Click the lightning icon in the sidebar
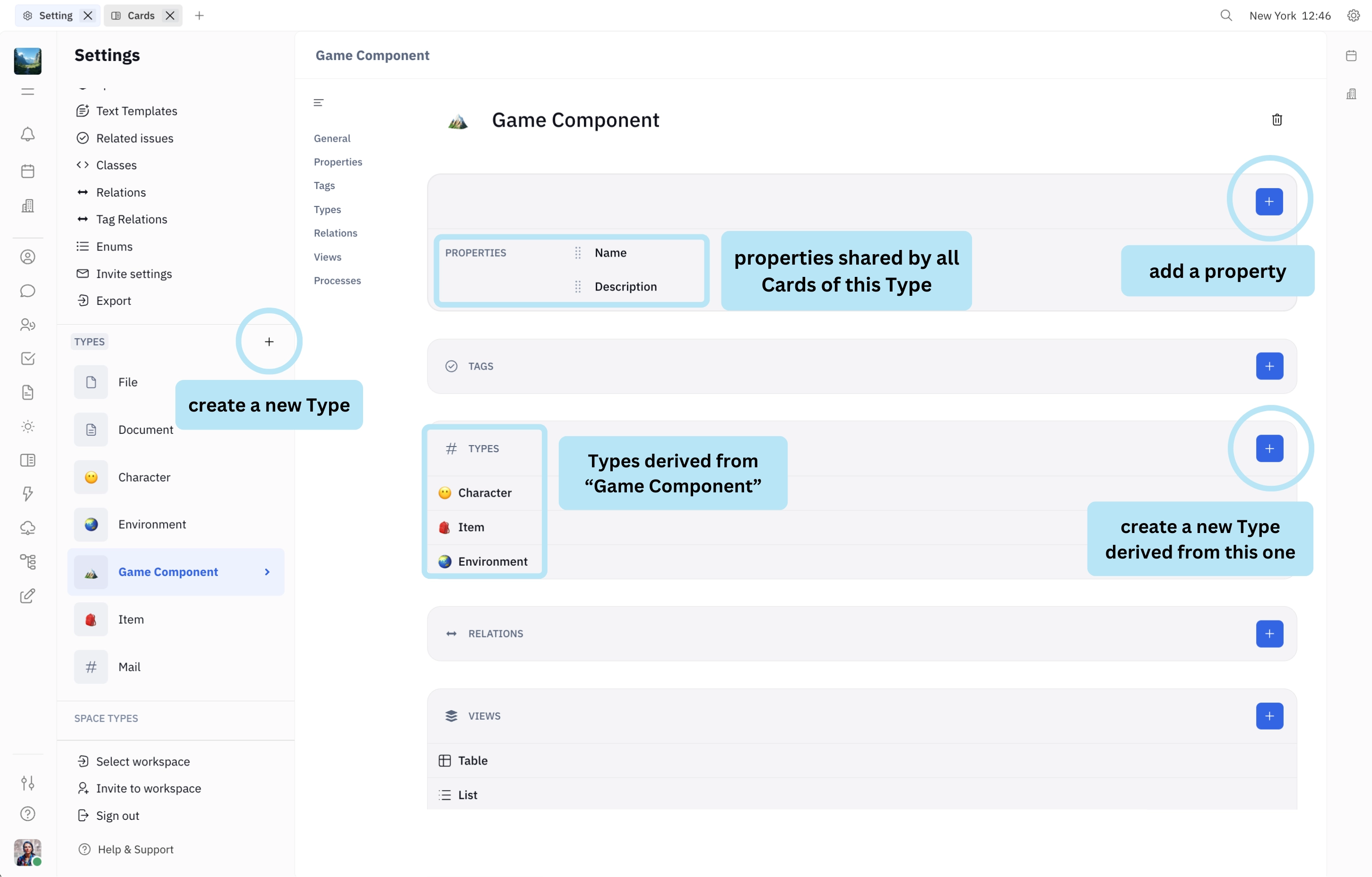The height and width of the screenshot is (877, 1372). click(27, 493)
